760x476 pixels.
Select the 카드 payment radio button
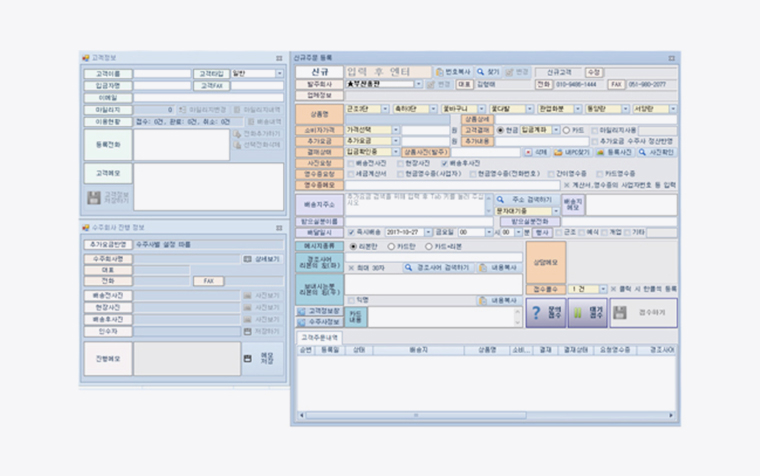click(x=567, y=130)
